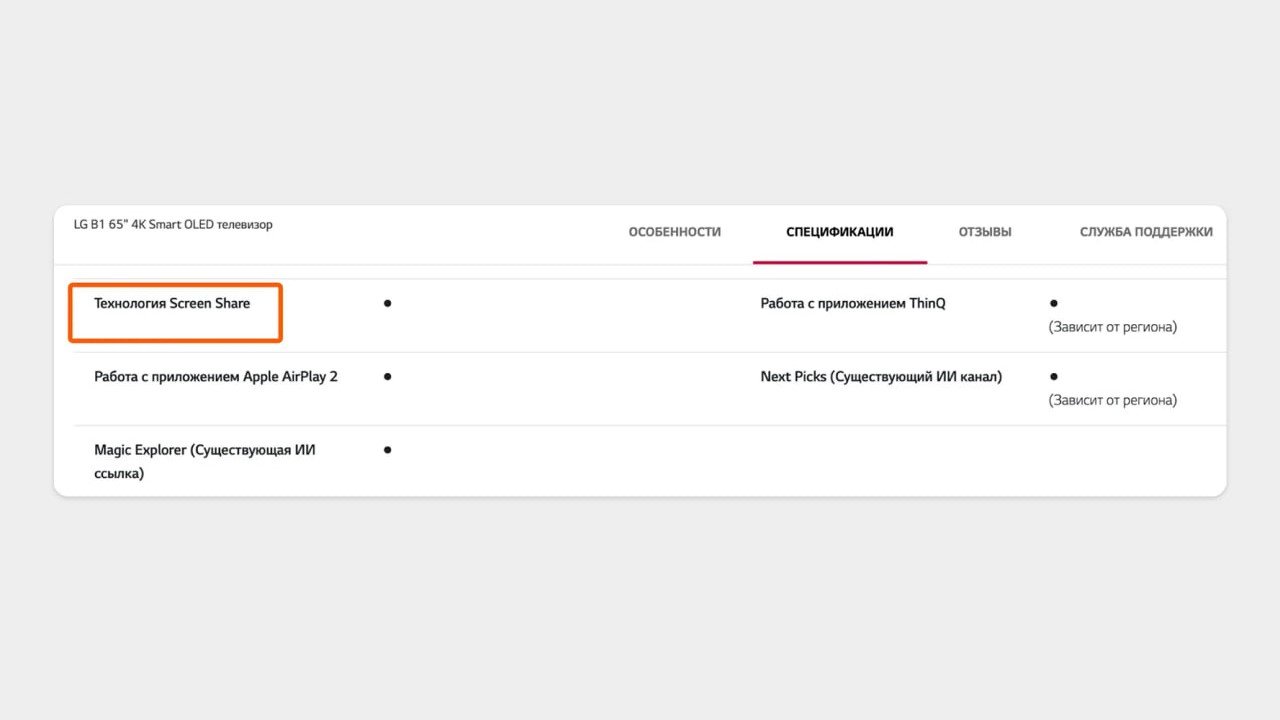Click the ссылка word in Magic Explorer row

point(119,474)
